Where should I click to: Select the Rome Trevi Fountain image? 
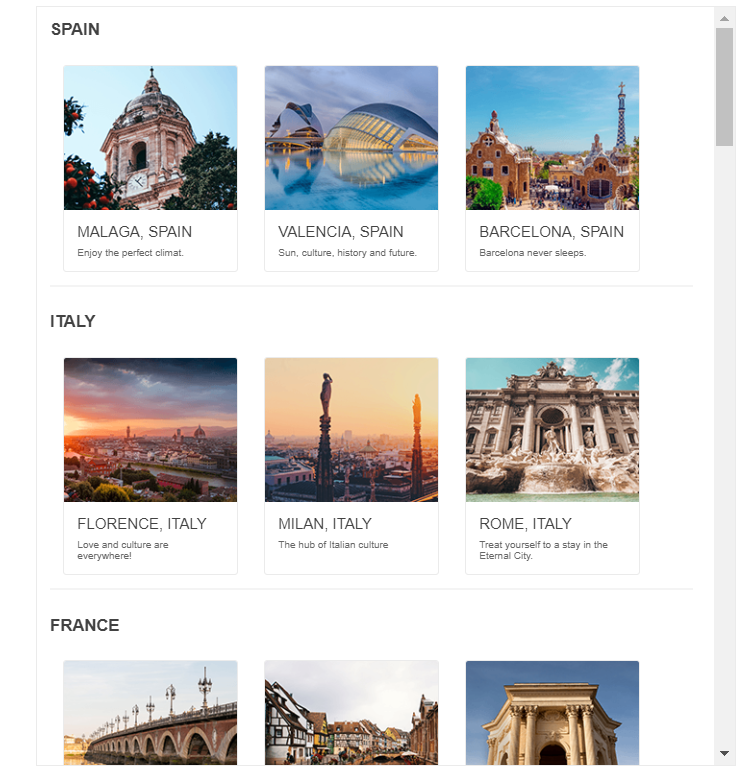[x=553, y=430]
